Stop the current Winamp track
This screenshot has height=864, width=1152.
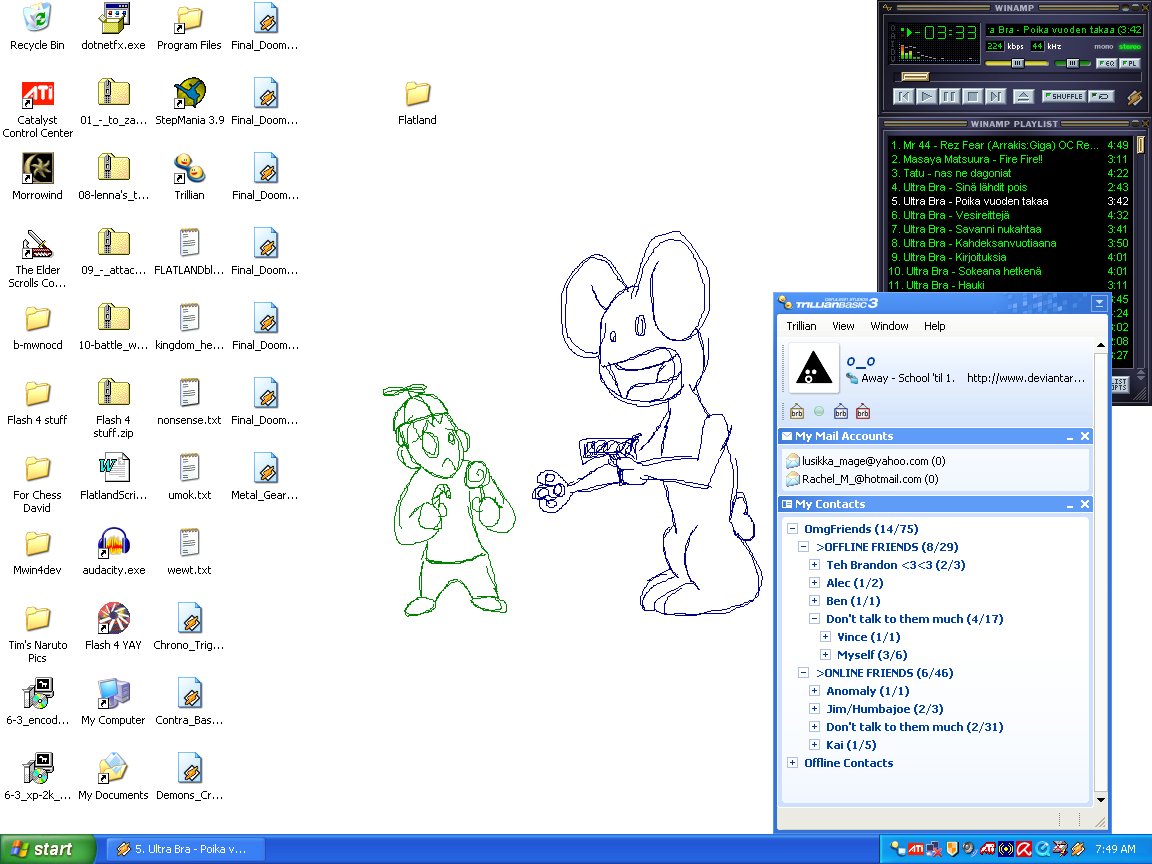[972, 96]
